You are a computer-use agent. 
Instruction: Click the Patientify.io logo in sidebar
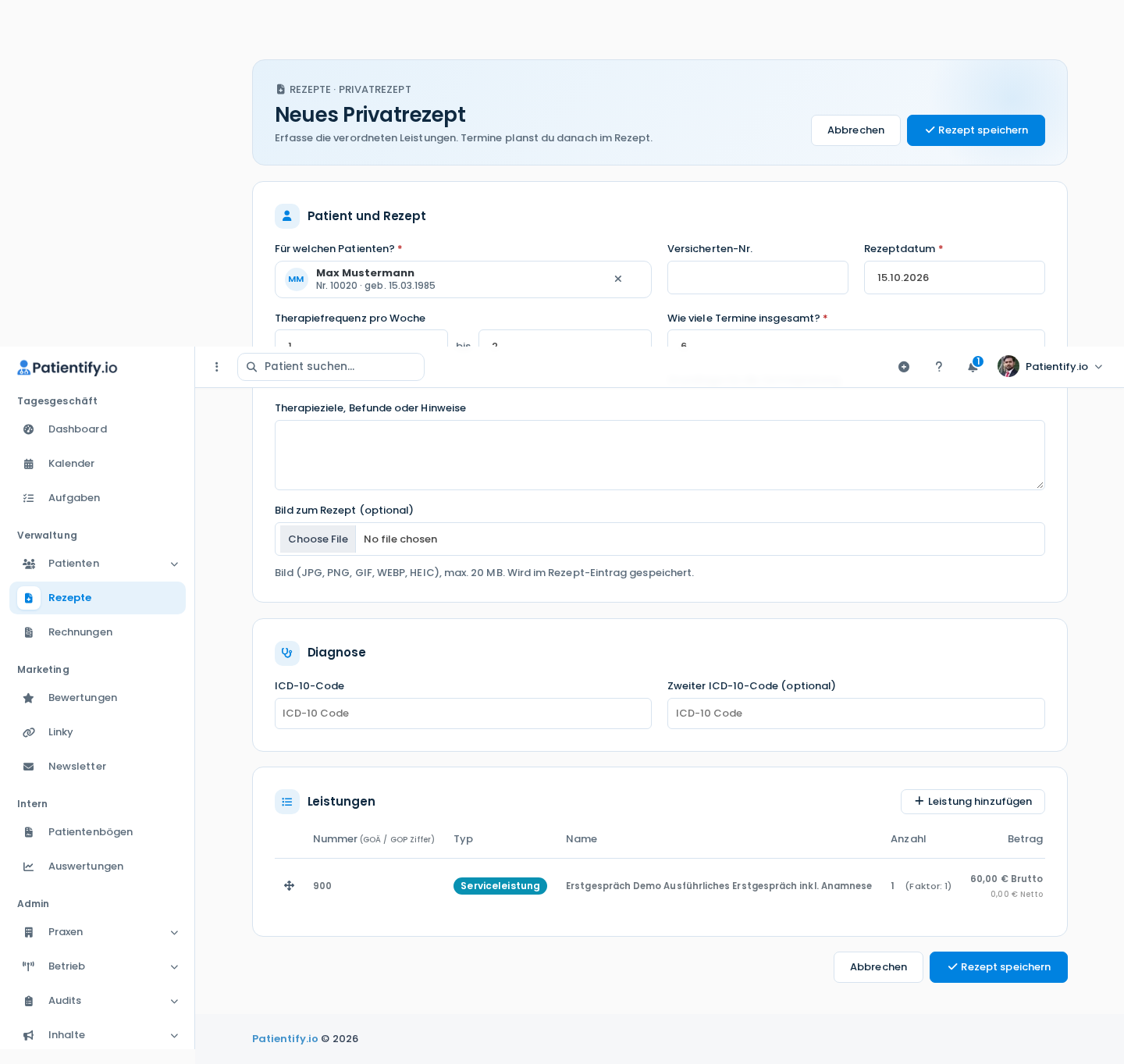pos(67,368)
